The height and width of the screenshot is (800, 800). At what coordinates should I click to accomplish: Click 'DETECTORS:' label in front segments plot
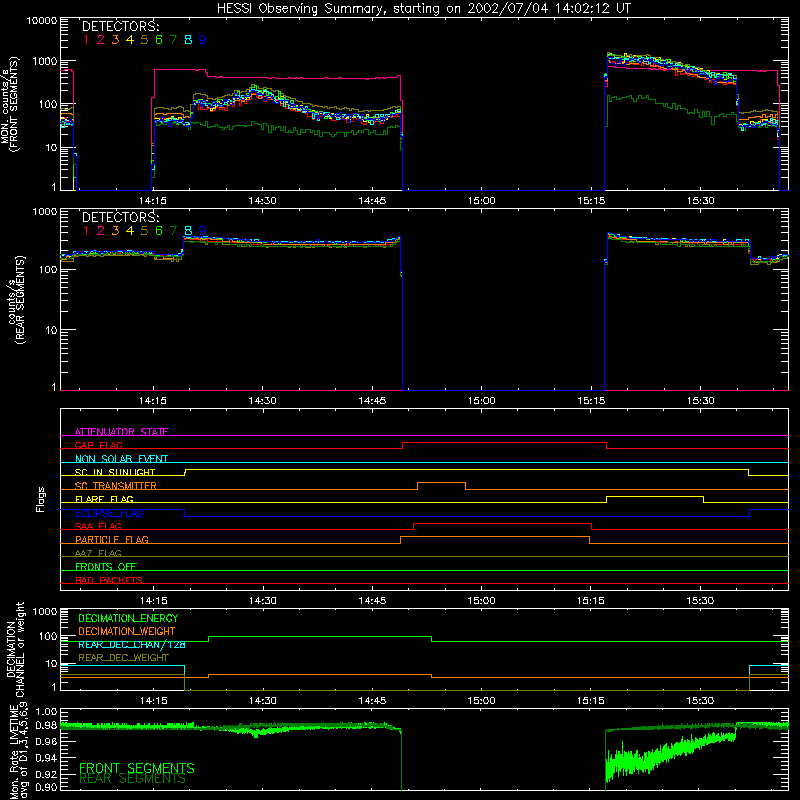(120, 27)
